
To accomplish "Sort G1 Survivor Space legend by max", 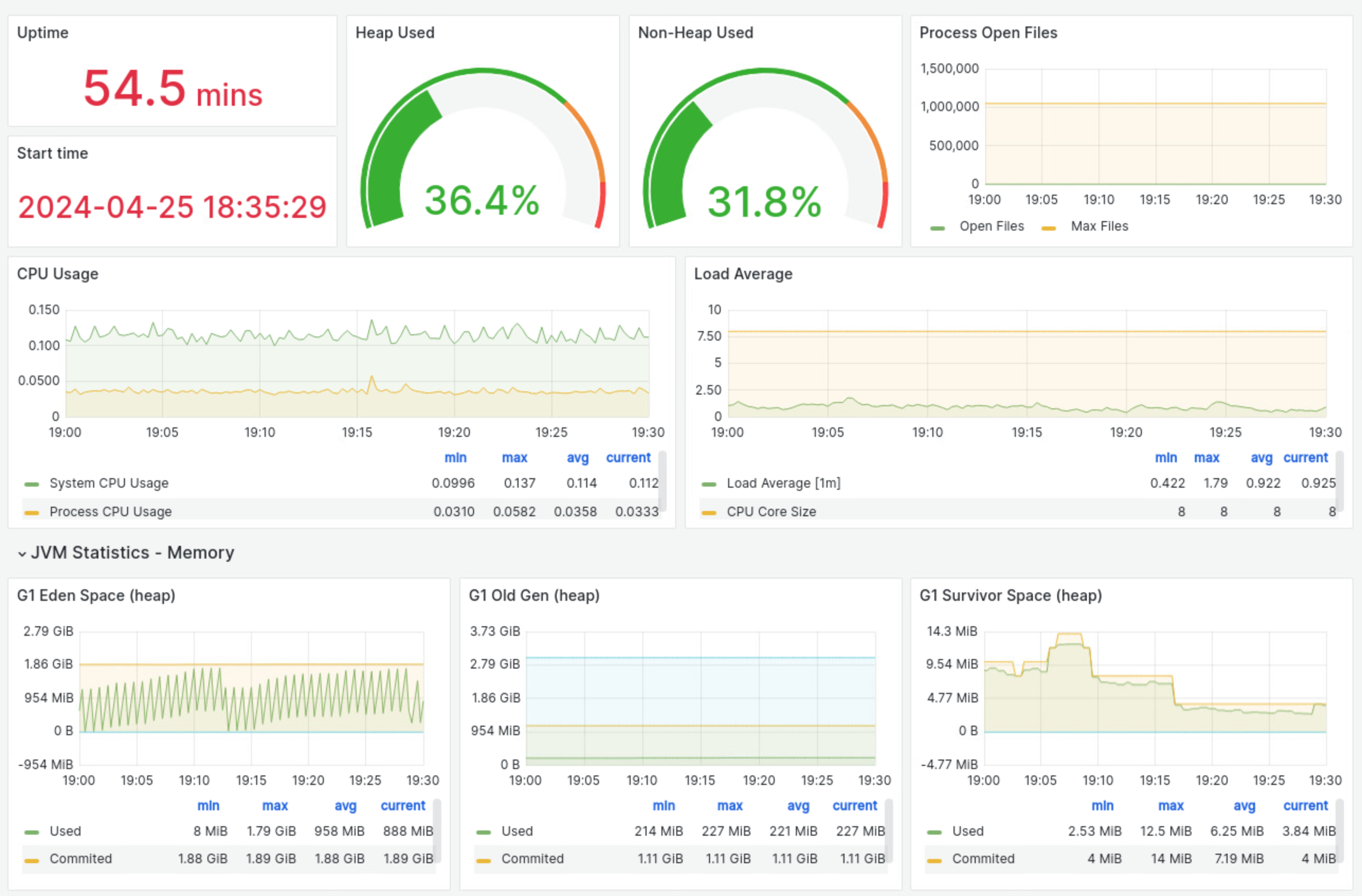I will (1170, 806).
